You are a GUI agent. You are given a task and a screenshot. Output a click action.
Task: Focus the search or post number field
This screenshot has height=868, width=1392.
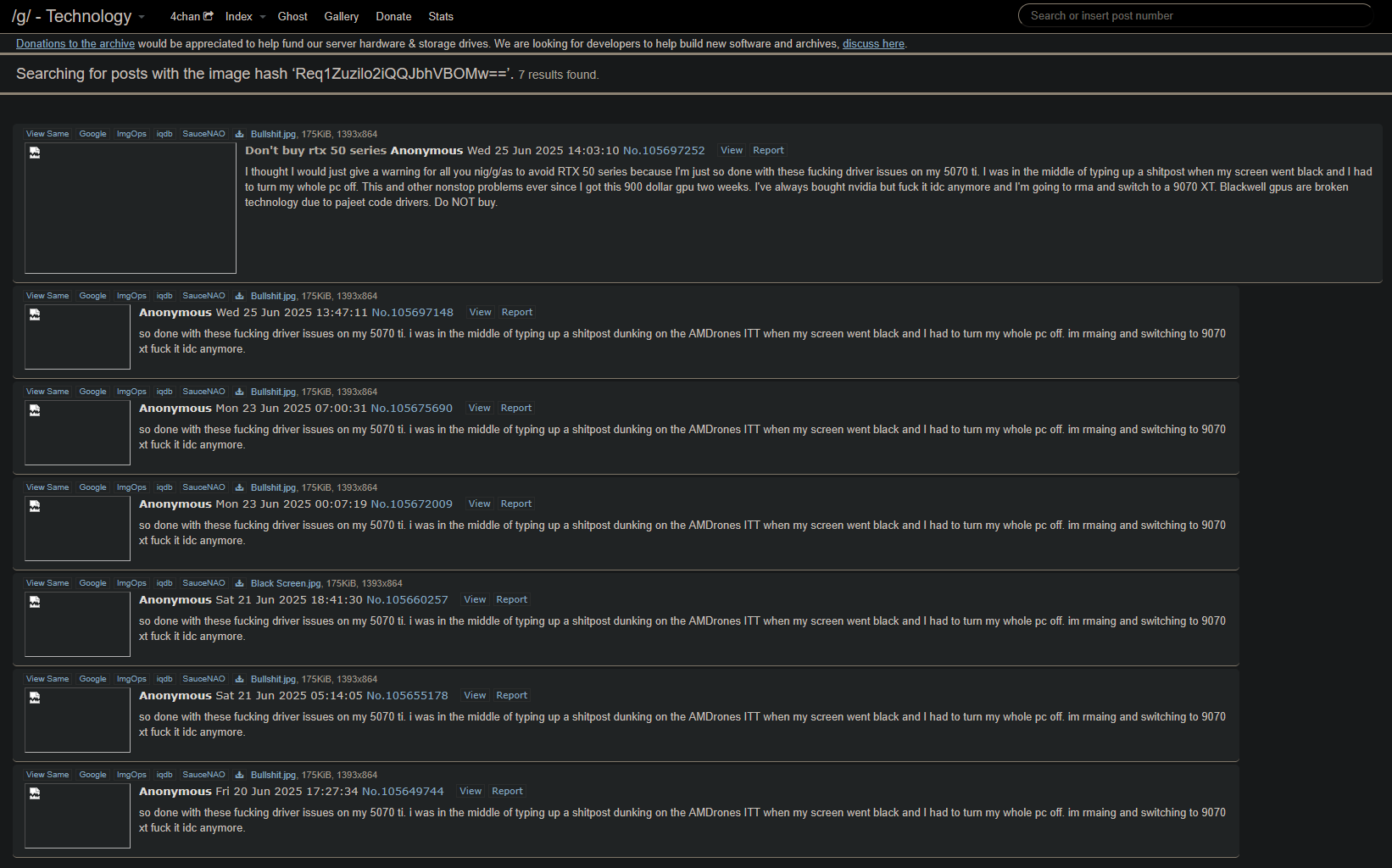point(1195,15)
